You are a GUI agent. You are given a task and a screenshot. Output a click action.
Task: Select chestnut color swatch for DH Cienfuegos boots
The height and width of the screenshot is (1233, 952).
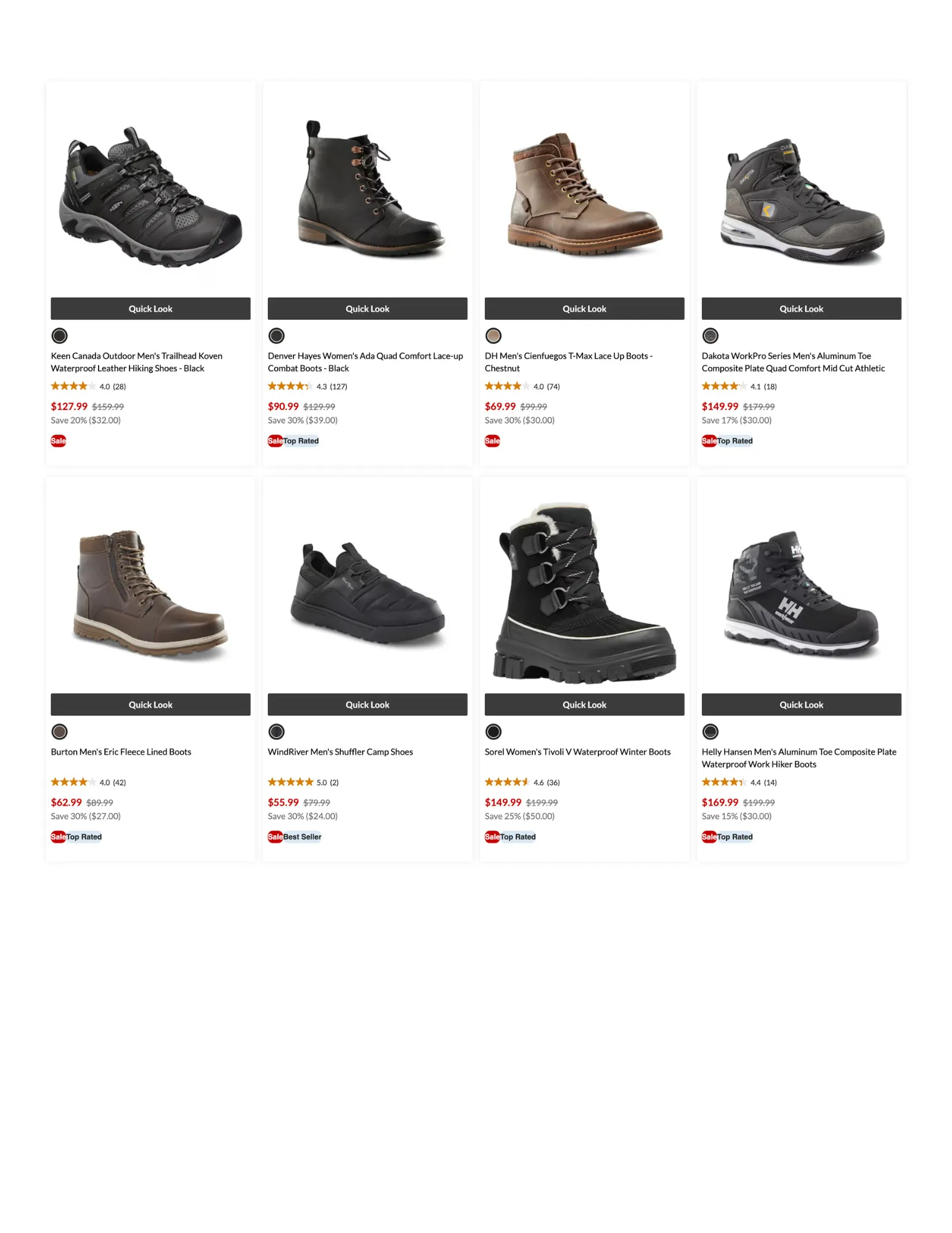pos(493,335)
